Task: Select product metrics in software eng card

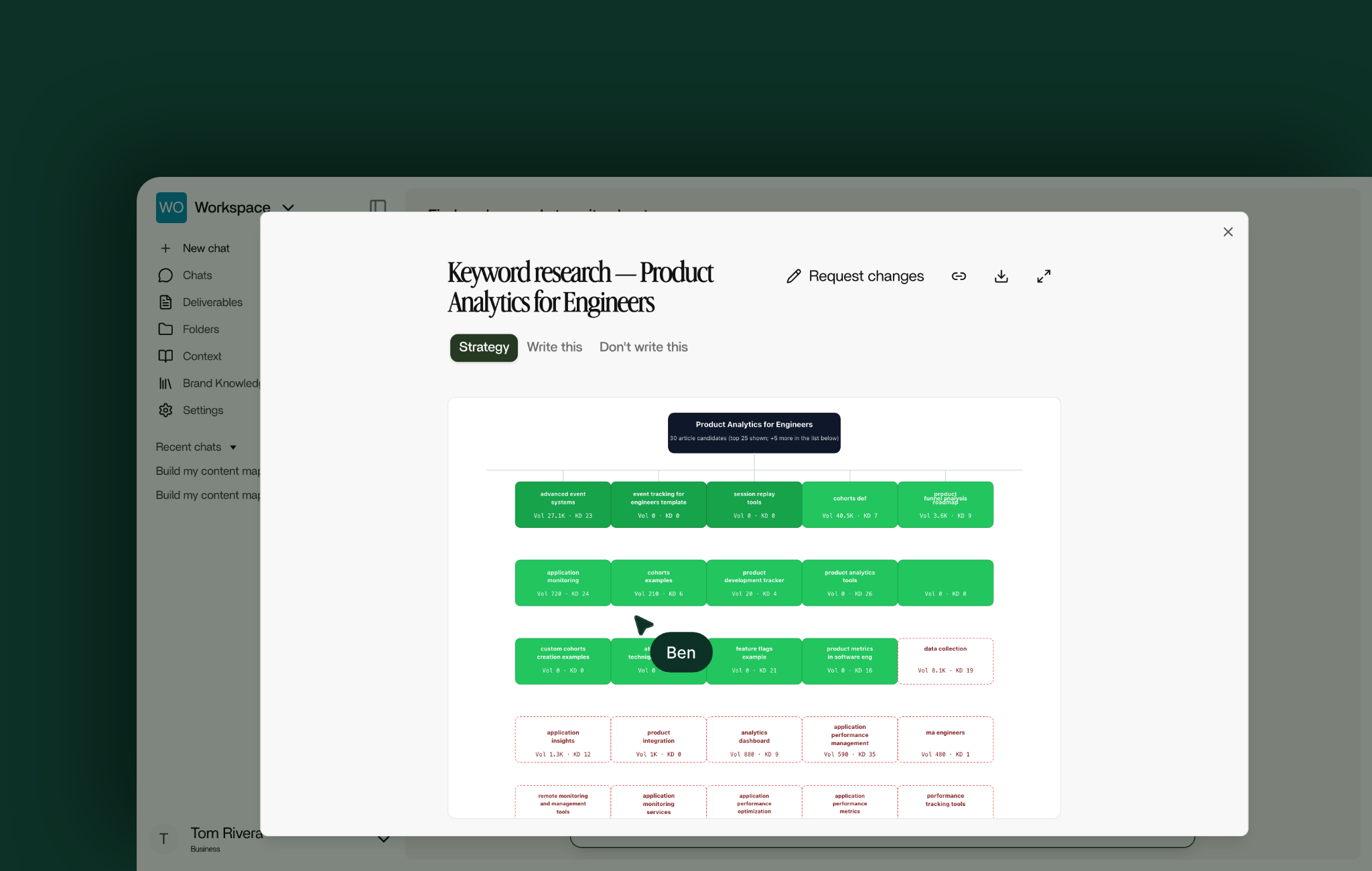Action: [849, 661]
